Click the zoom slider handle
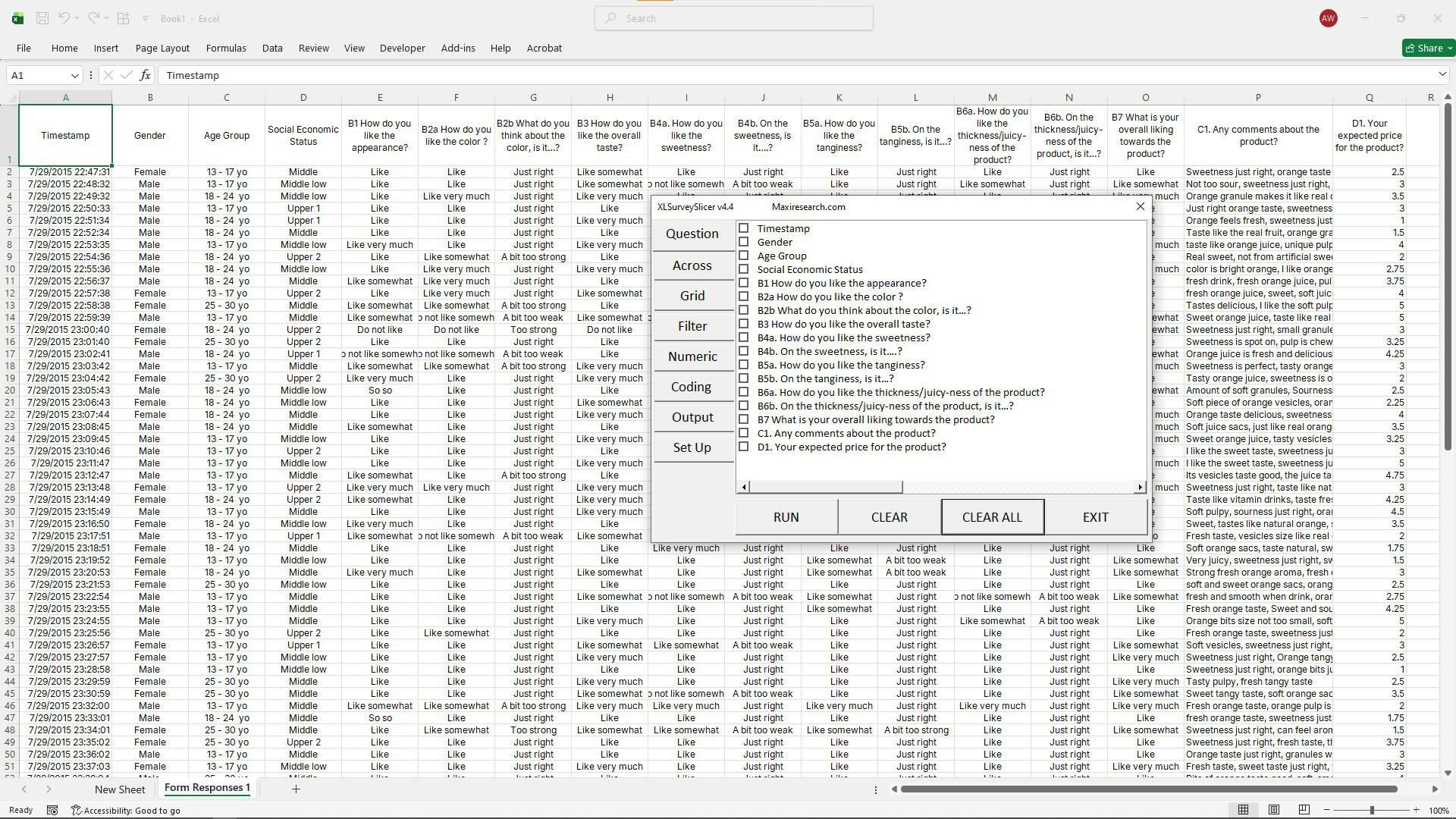Screen dimensions: 1456x819 click(1372, 810)
